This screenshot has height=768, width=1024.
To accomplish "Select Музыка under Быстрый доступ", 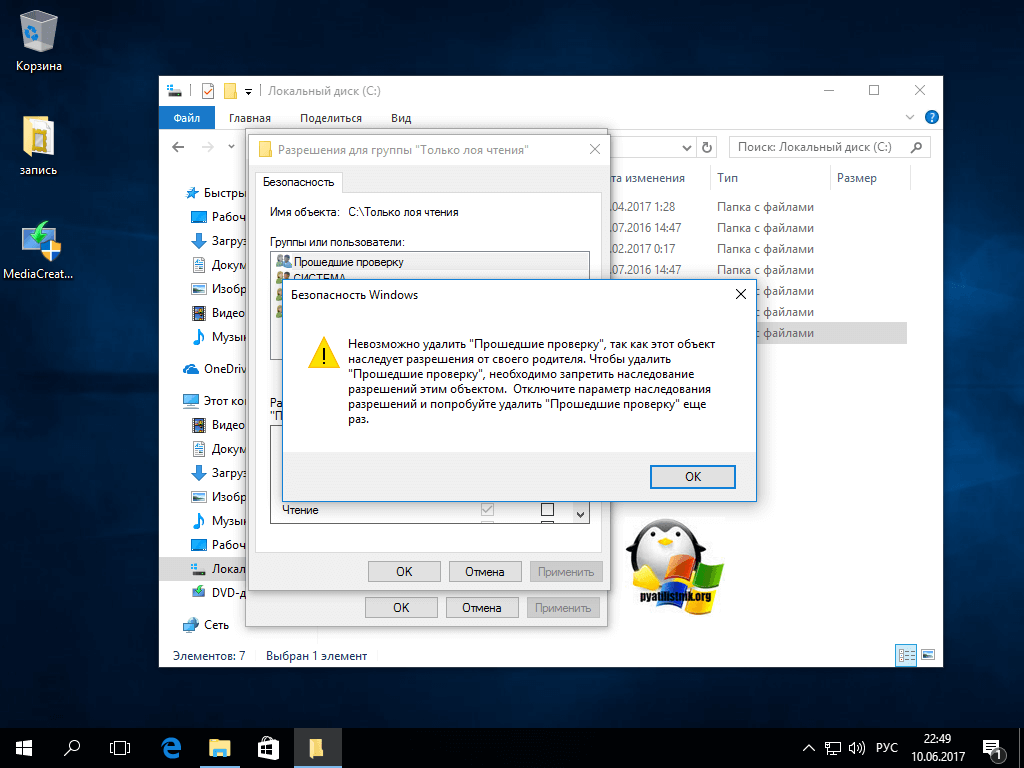I will tap(218, 337).
